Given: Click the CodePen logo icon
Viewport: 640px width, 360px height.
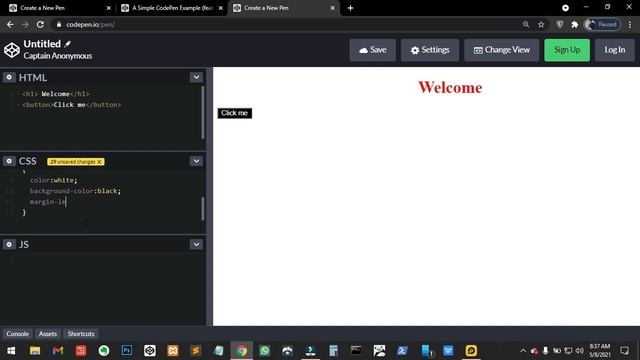Looking at the screenshot, I should 12,50.
